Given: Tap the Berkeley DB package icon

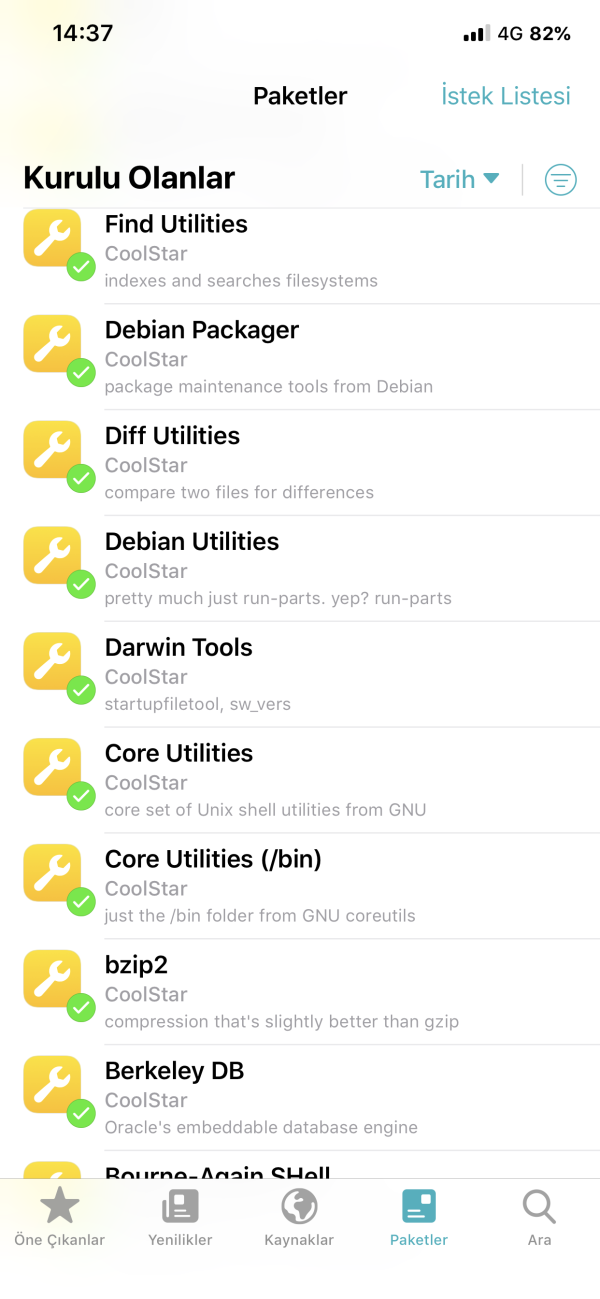Looking at the screenshot, I should coord(52,1085).
